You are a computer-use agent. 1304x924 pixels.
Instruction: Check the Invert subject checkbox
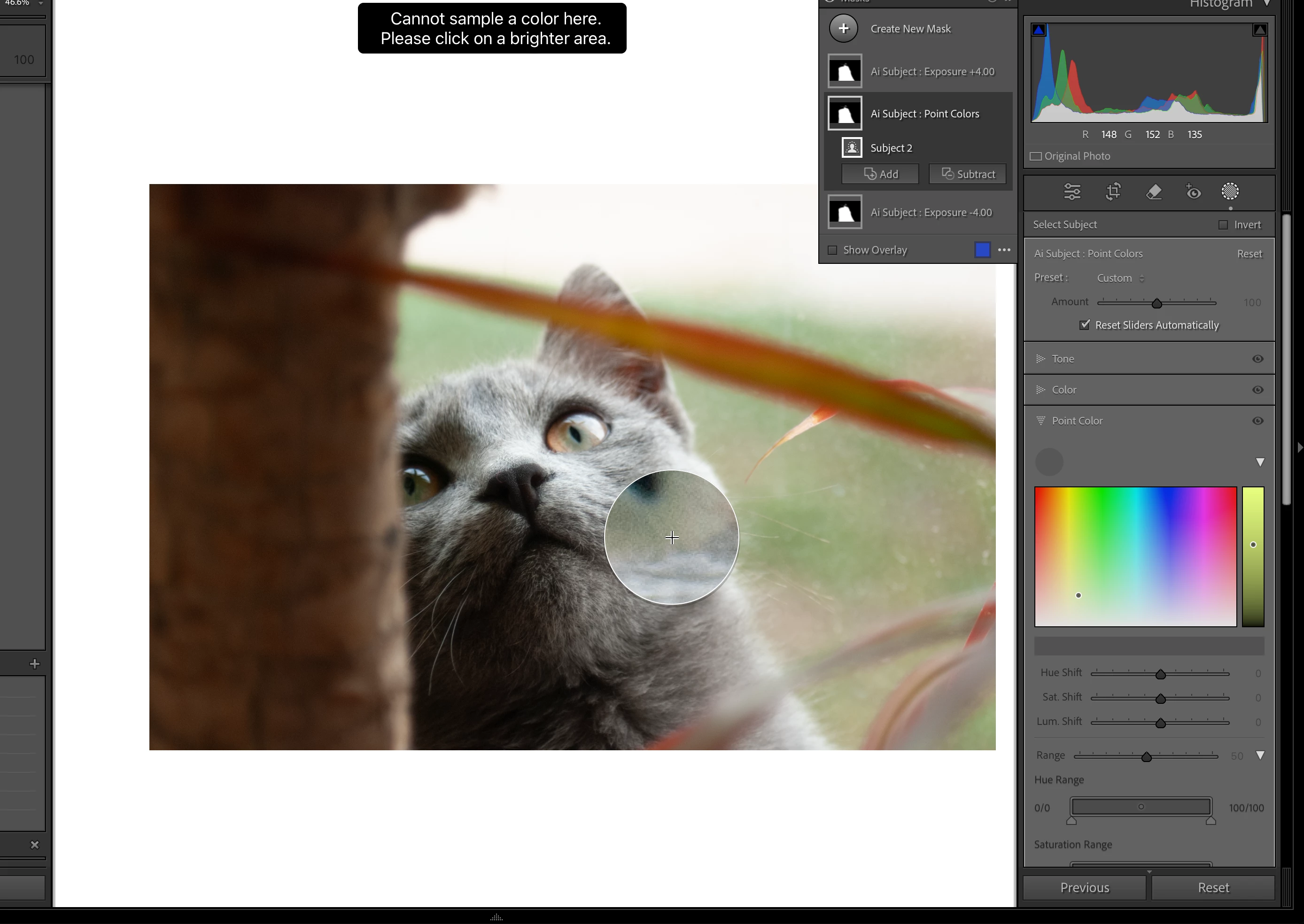[x=1223, y=225]
